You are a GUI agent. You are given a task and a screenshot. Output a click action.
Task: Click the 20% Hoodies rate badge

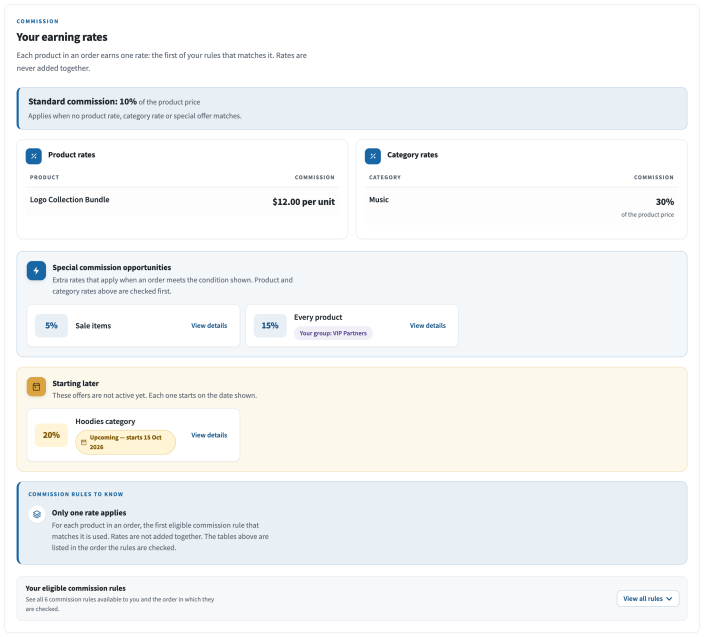pyautogui.click(x=51, y=435)
